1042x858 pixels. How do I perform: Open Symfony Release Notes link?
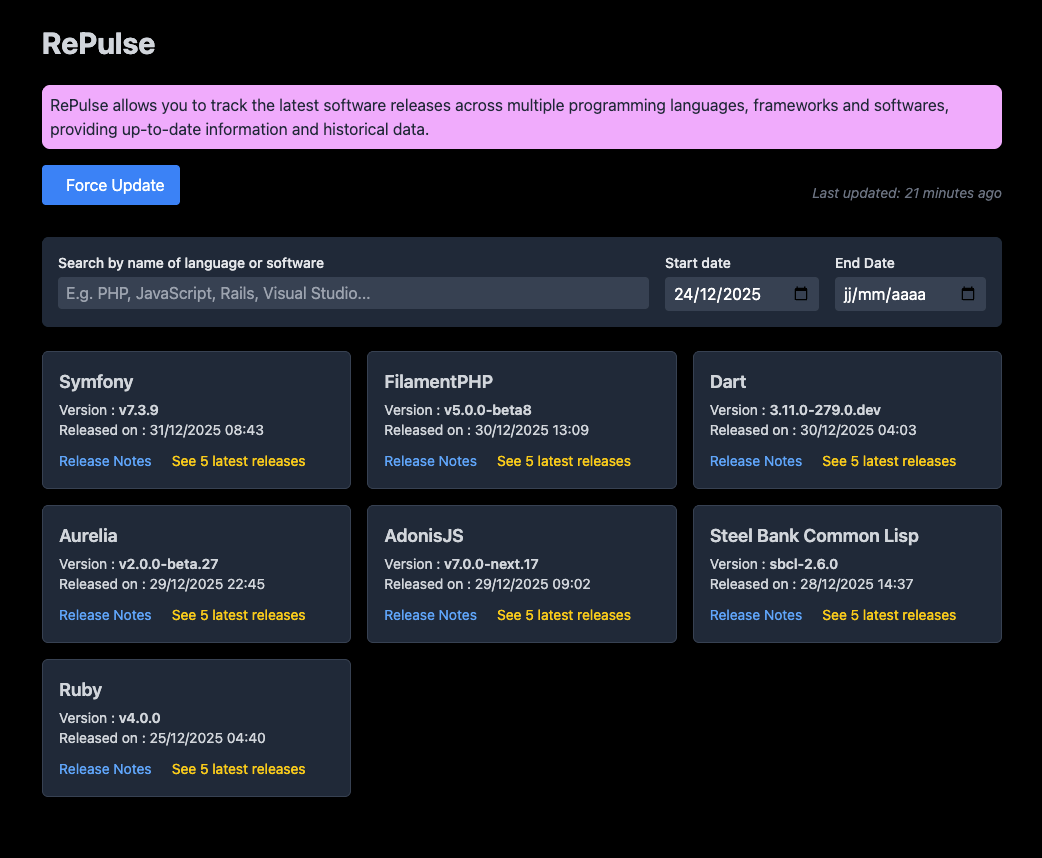click(105, 461)
